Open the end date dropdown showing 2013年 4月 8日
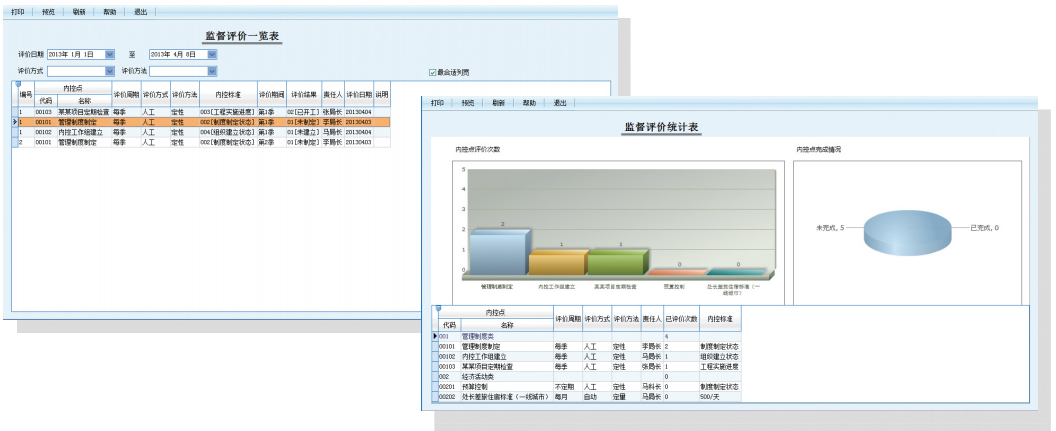The height and width of the screenshot is (431, 1056). [212, 54]
